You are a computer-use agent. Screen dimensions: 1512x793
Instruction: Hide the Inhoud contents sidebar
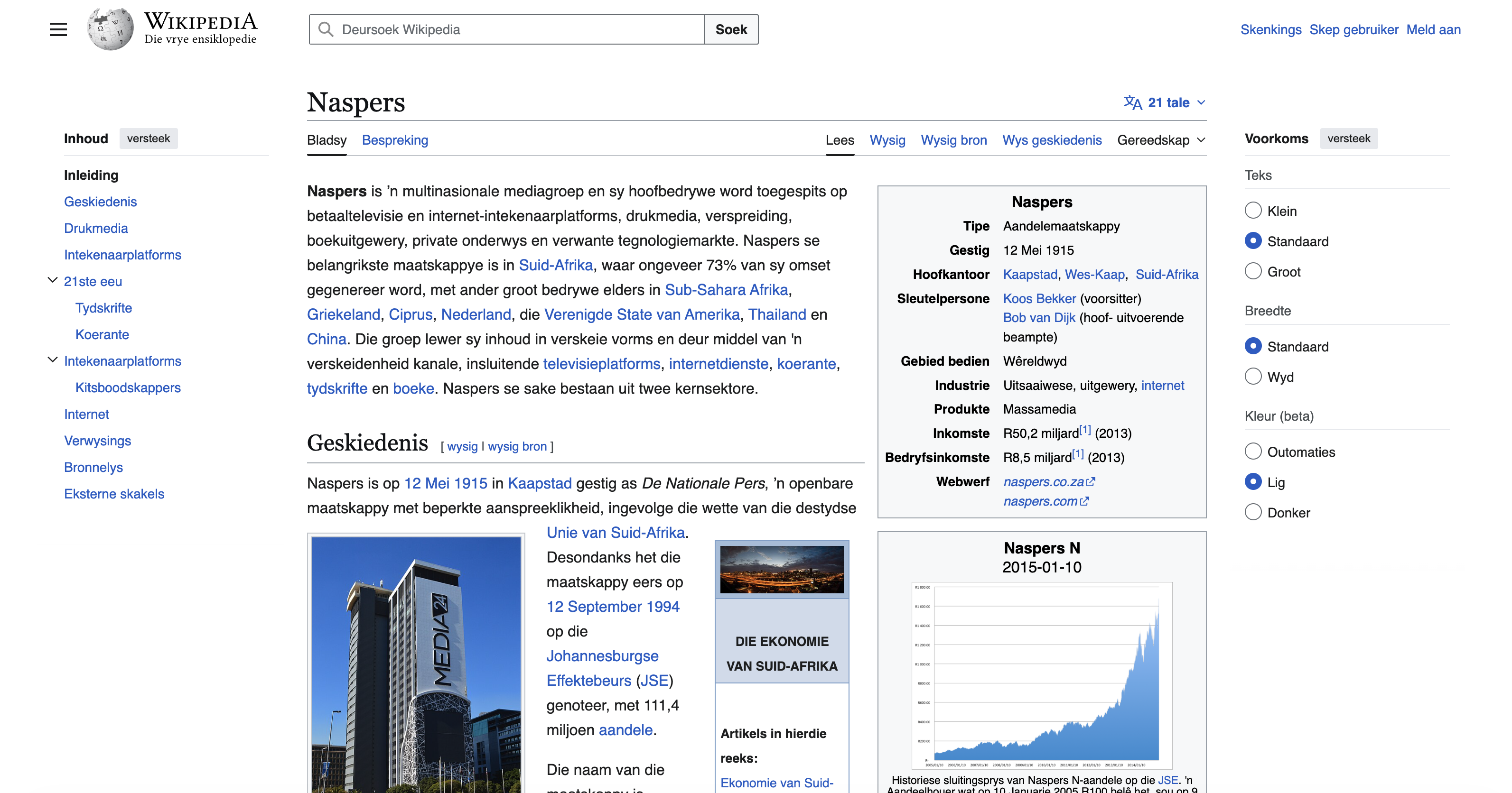(x=149, y=138)
